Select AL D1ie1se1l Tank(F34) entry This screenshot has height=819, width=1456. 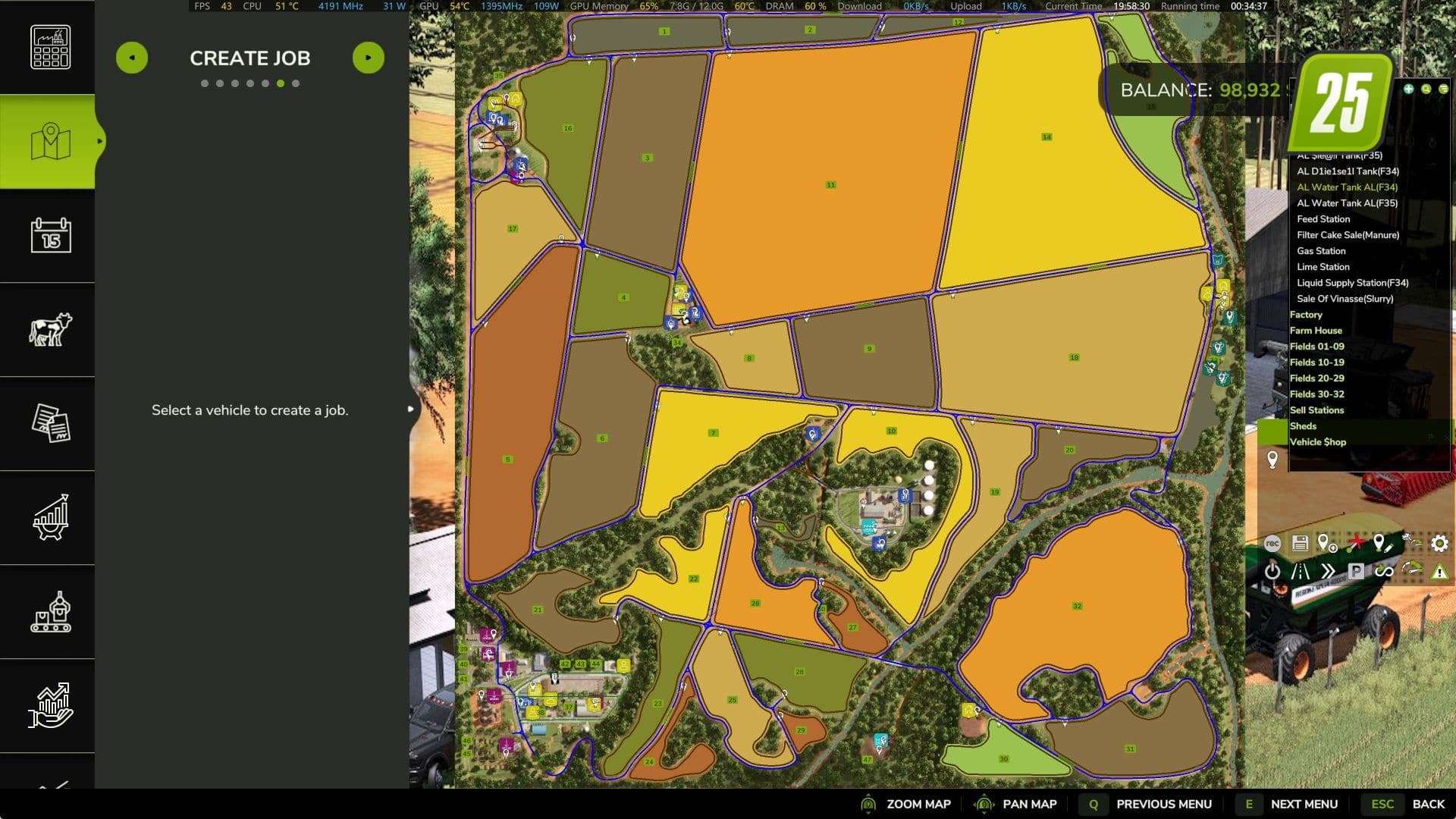click(1348, 171)
